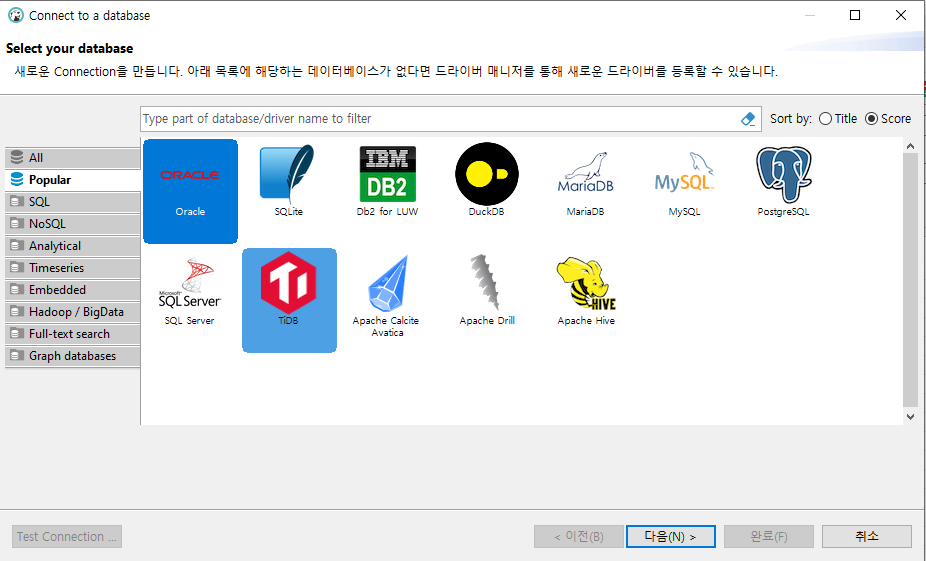Screen dimensions: 926x561
Task: Choose Microsoft SQL Server driver
Action: point(190,291)
